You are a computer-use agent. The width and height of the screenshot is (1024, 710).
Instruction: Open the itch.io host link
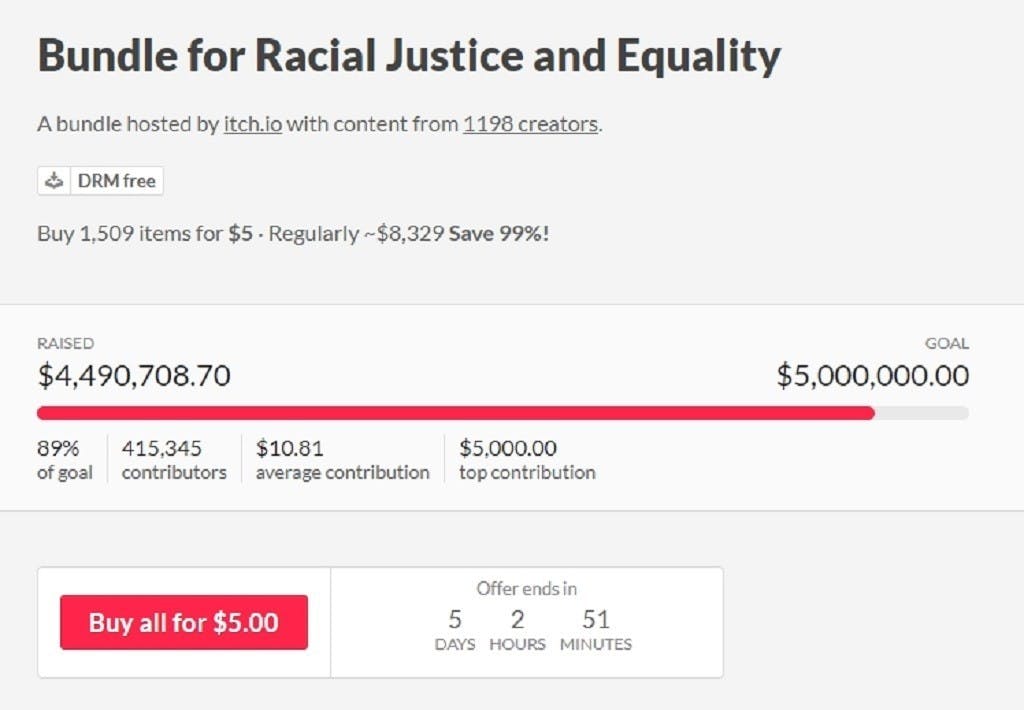coord(253,125)
